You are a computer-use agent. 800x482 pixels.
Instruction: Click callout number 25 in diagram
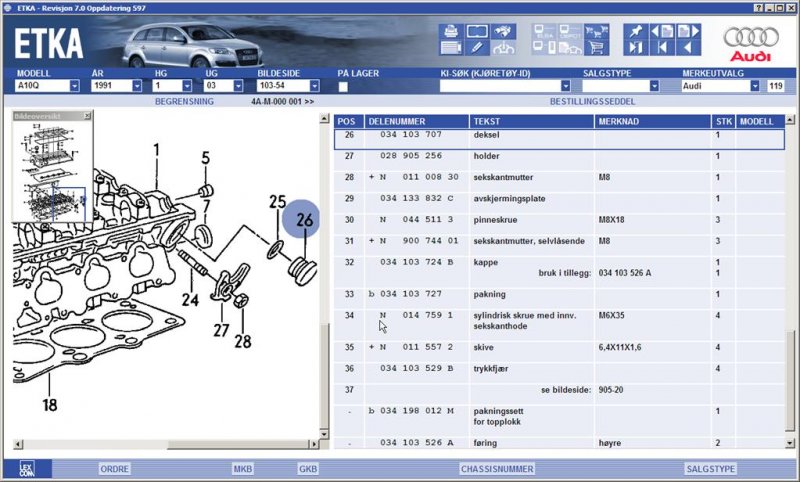tap(278, 202)
